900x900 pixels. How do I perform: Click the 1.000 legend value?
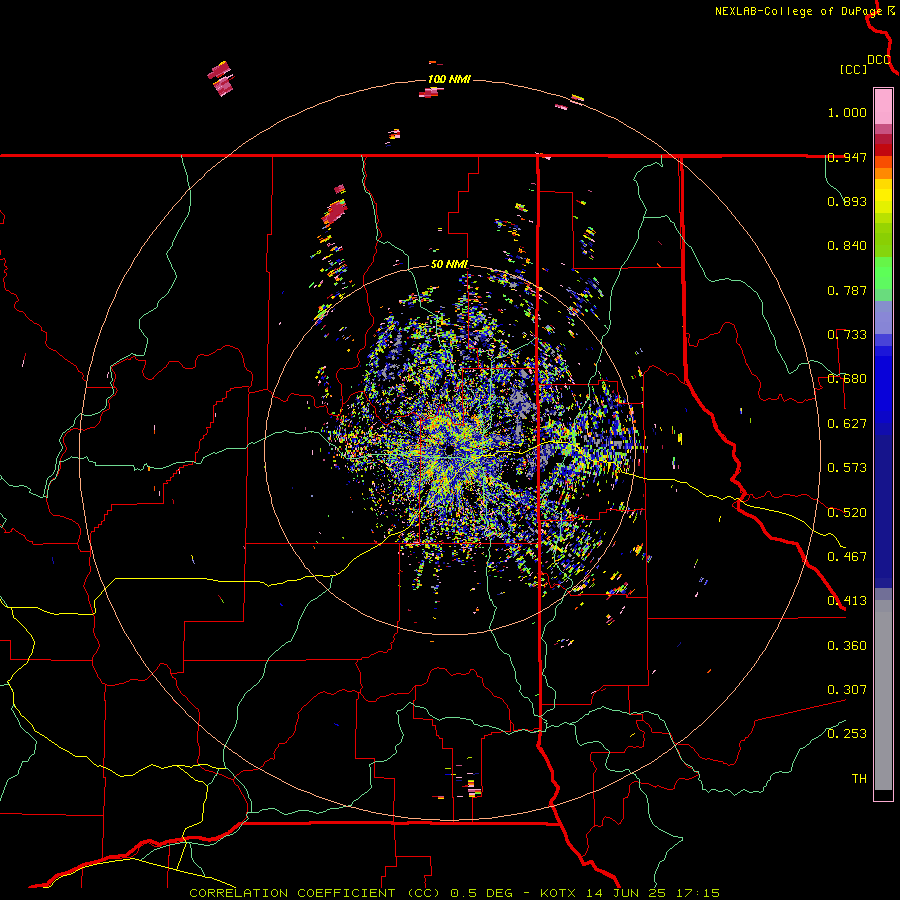tap(847, 112)
